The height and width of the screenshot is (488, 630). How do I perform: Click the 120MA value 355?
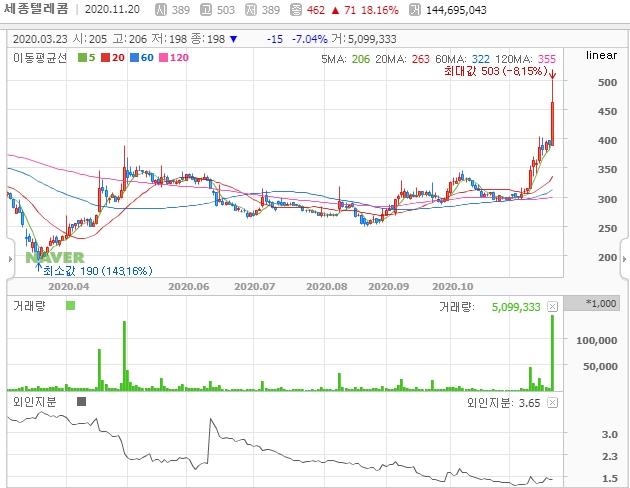(547, 59)
